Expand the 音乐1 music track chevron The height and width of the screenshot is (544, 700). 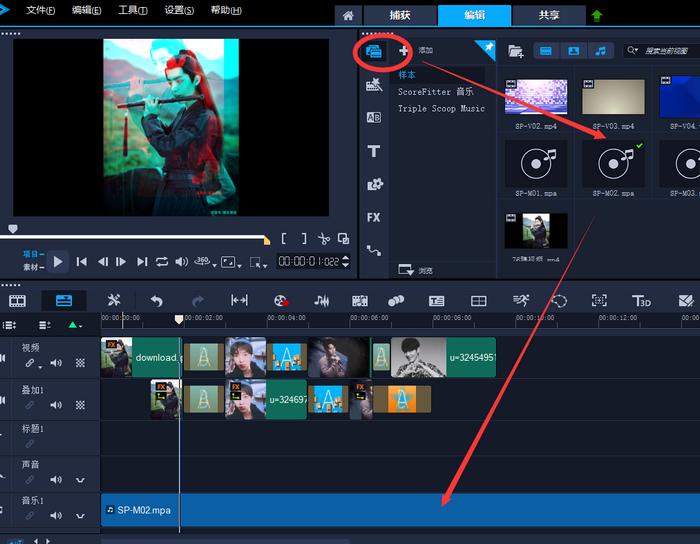(80, 516)
